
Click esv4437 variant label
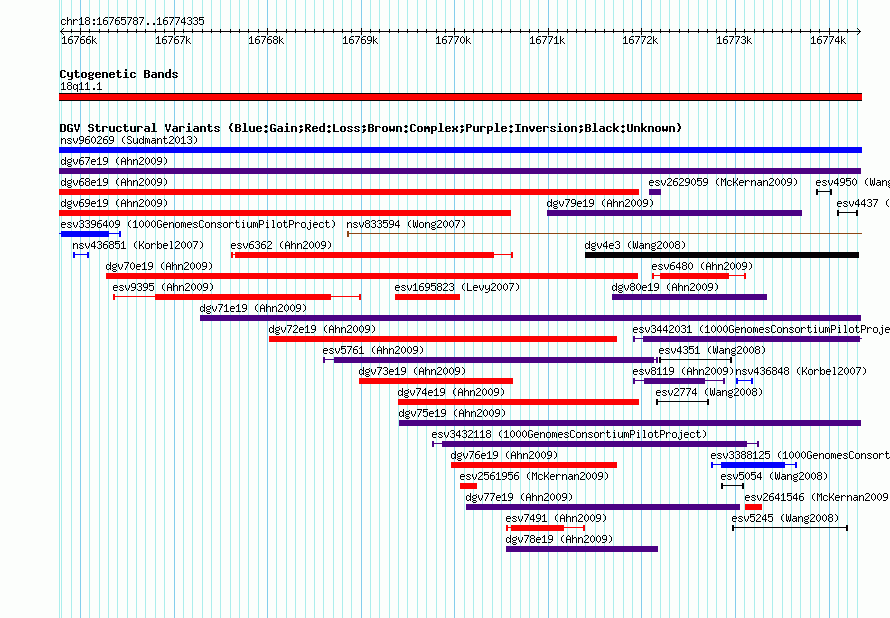click(x=863, y=203)
